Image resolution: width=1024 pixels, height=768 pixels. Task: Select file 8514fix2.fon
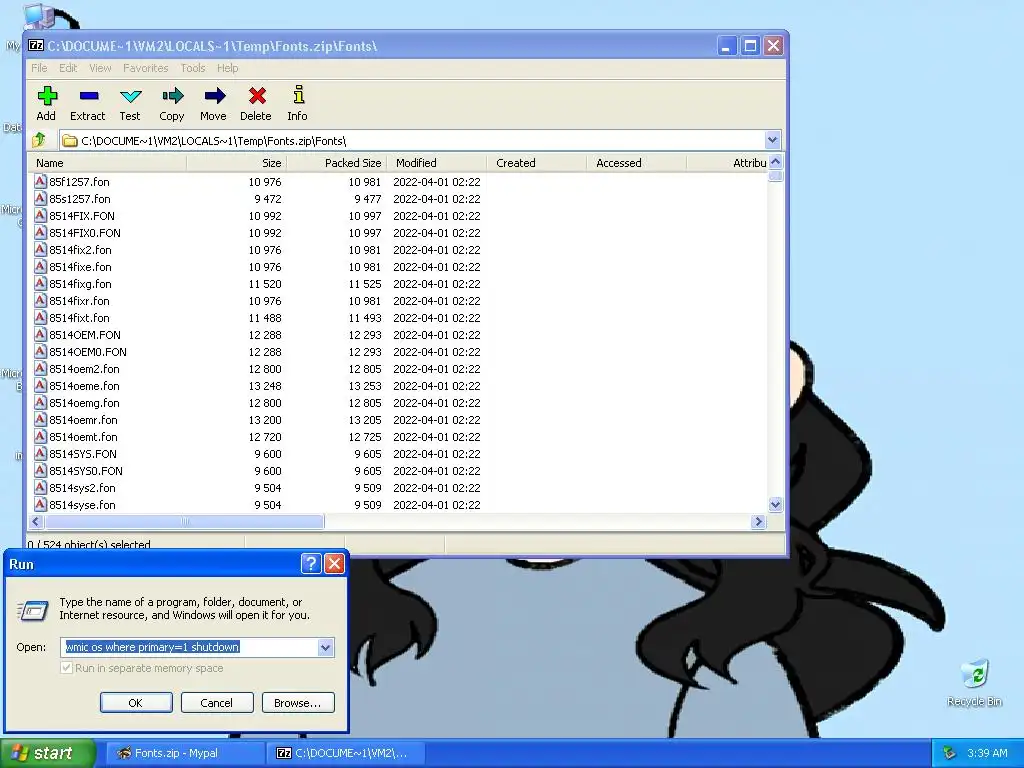point(80,249)
